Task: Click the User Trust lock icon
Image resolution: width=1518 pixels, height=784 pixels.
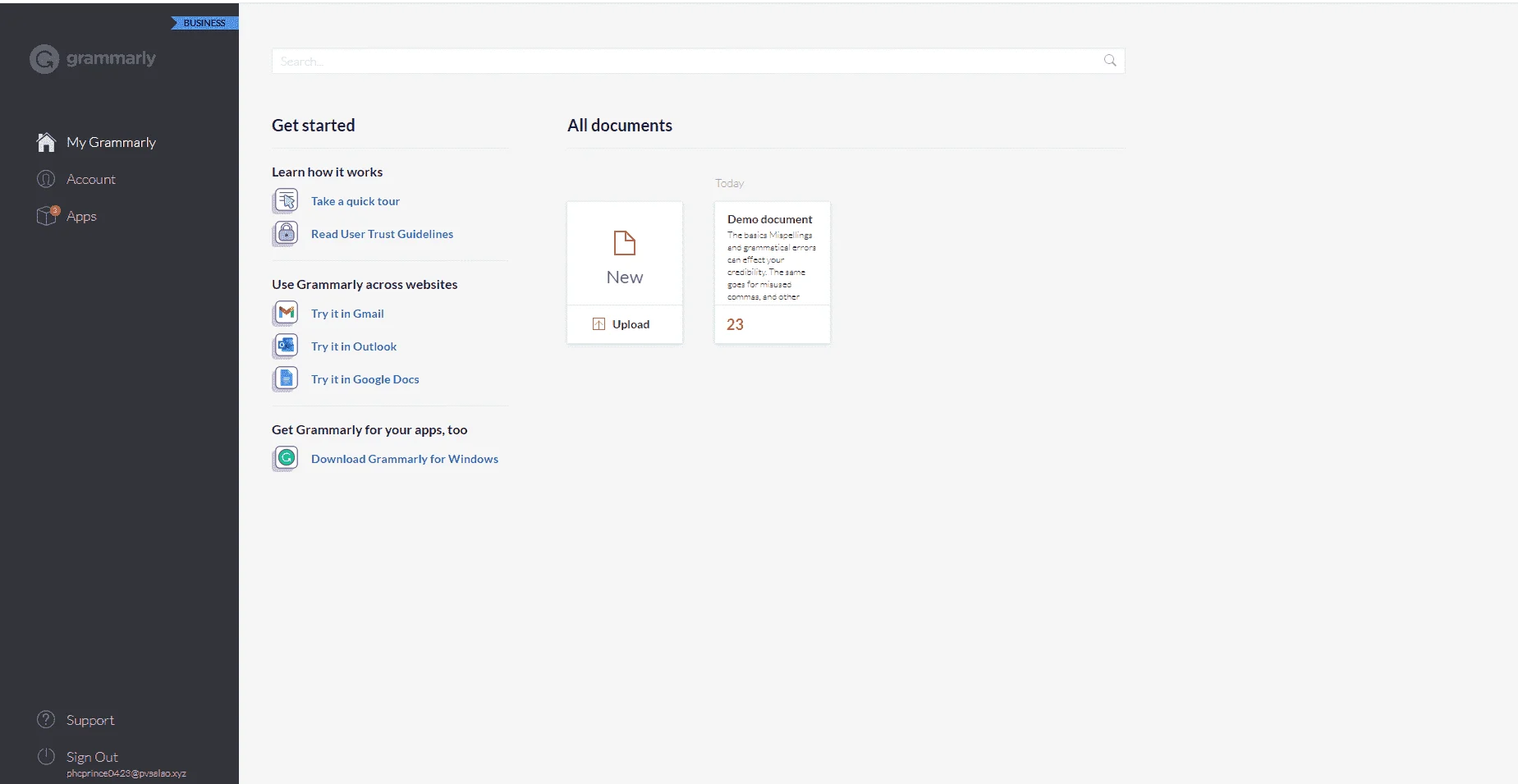Action: pyautogui.click(x=286, y=234)
